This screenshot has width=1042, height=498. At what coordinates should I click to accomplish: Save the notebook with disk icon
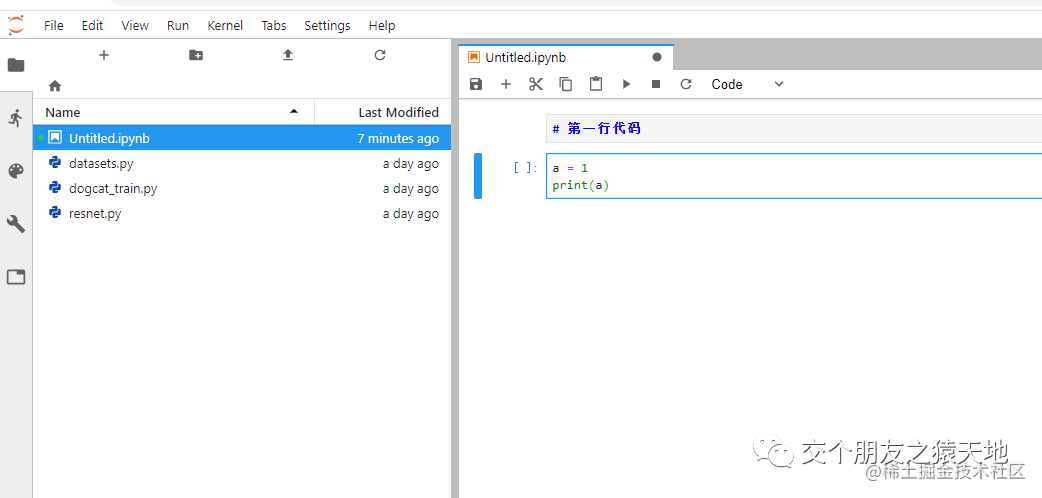[x=475, y=84]
